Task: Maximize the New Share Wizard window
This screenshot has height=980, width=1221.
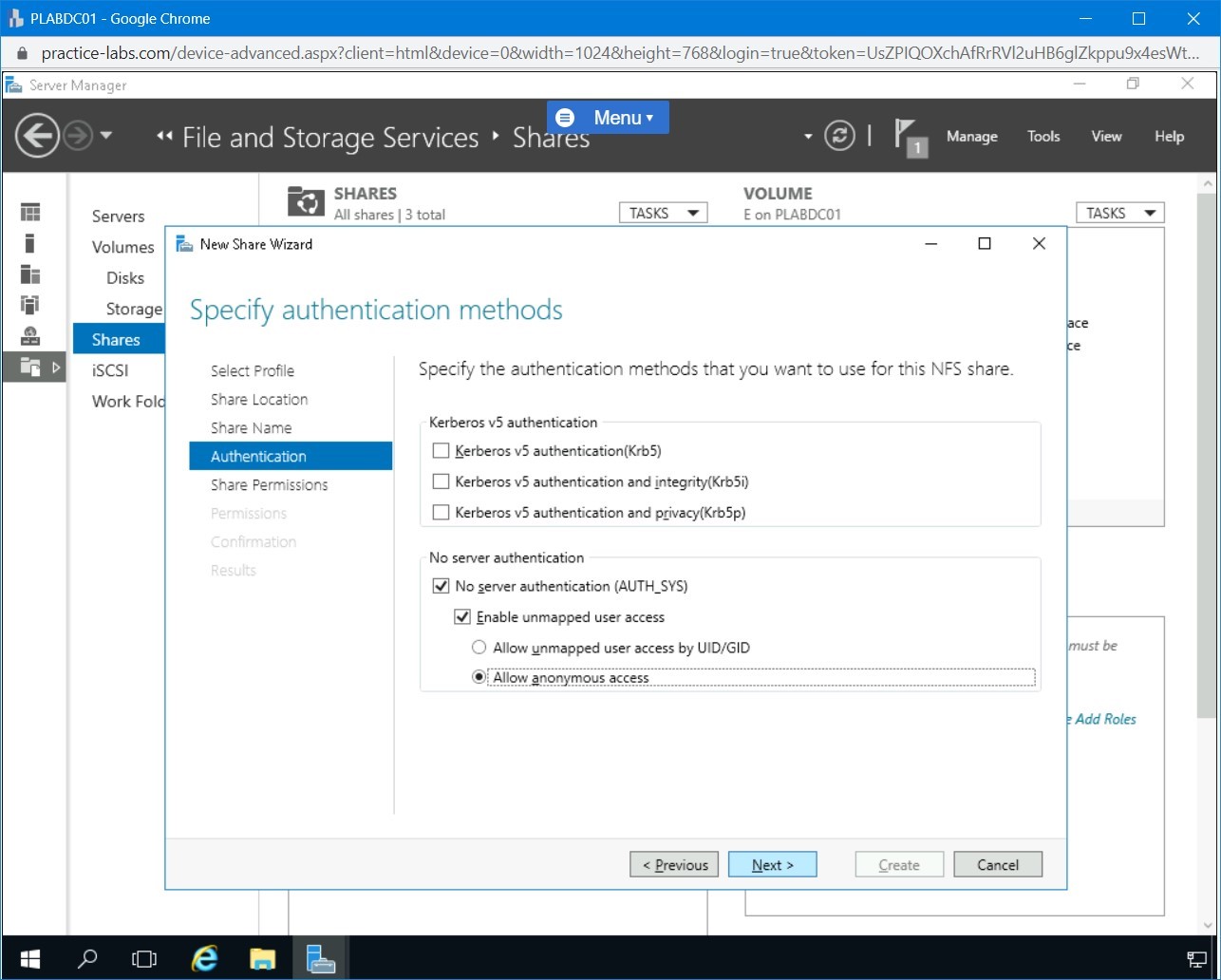Action: tap(985, 244)
